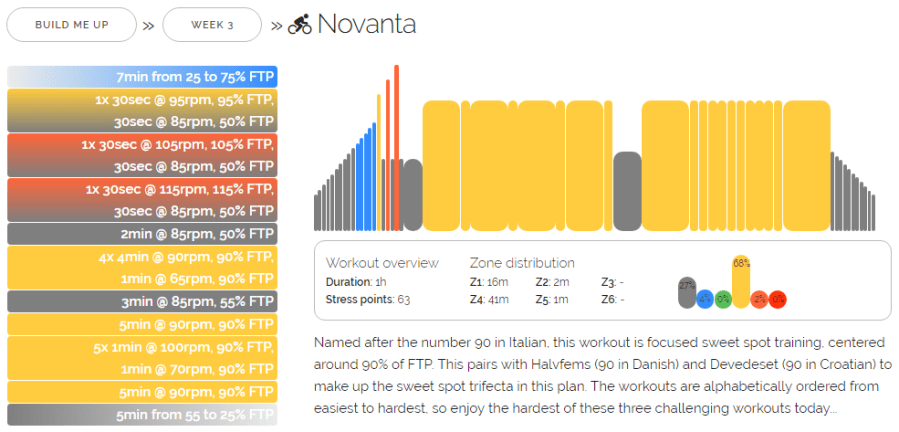Open the Build Me Up plan

point(71,25)
